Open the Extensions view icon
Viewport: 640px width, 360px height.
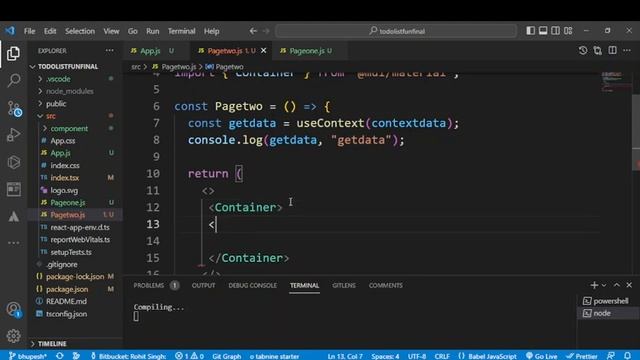click(x=13, y=162)
